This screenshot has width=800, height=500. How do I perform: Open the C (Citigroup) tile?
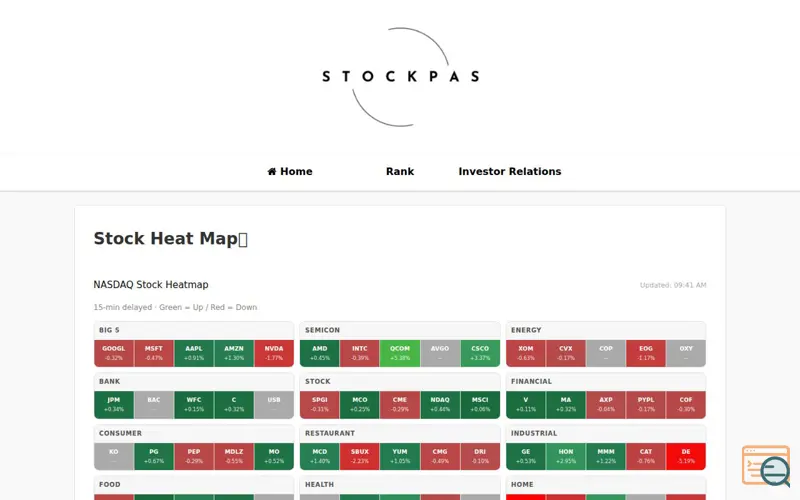234,405
